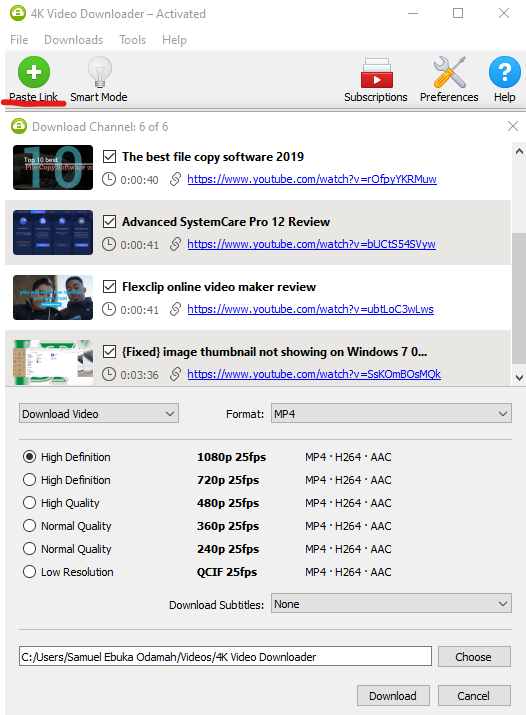The width and height of the screenshot is (526, 715).
Task: Open the Format MP4 dropdown
Action: tap(391, 414)
